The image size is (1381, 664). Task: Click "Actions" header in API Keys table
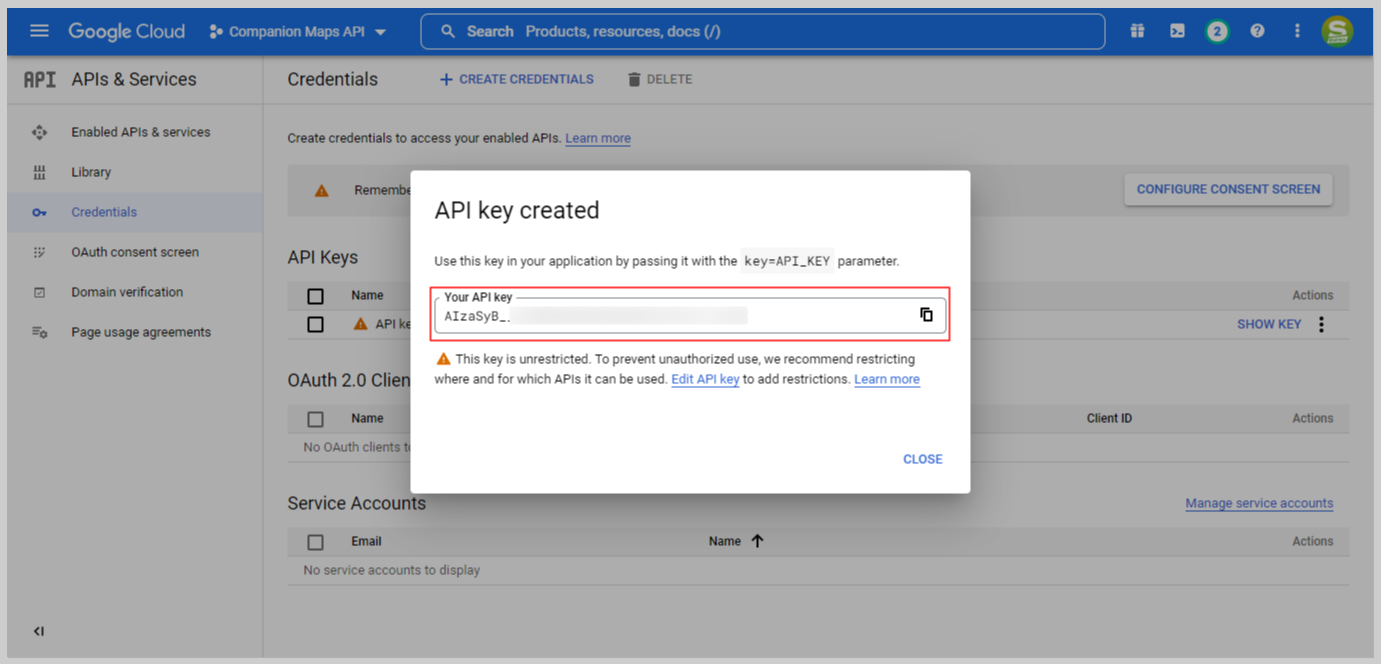click(1312, 295)
